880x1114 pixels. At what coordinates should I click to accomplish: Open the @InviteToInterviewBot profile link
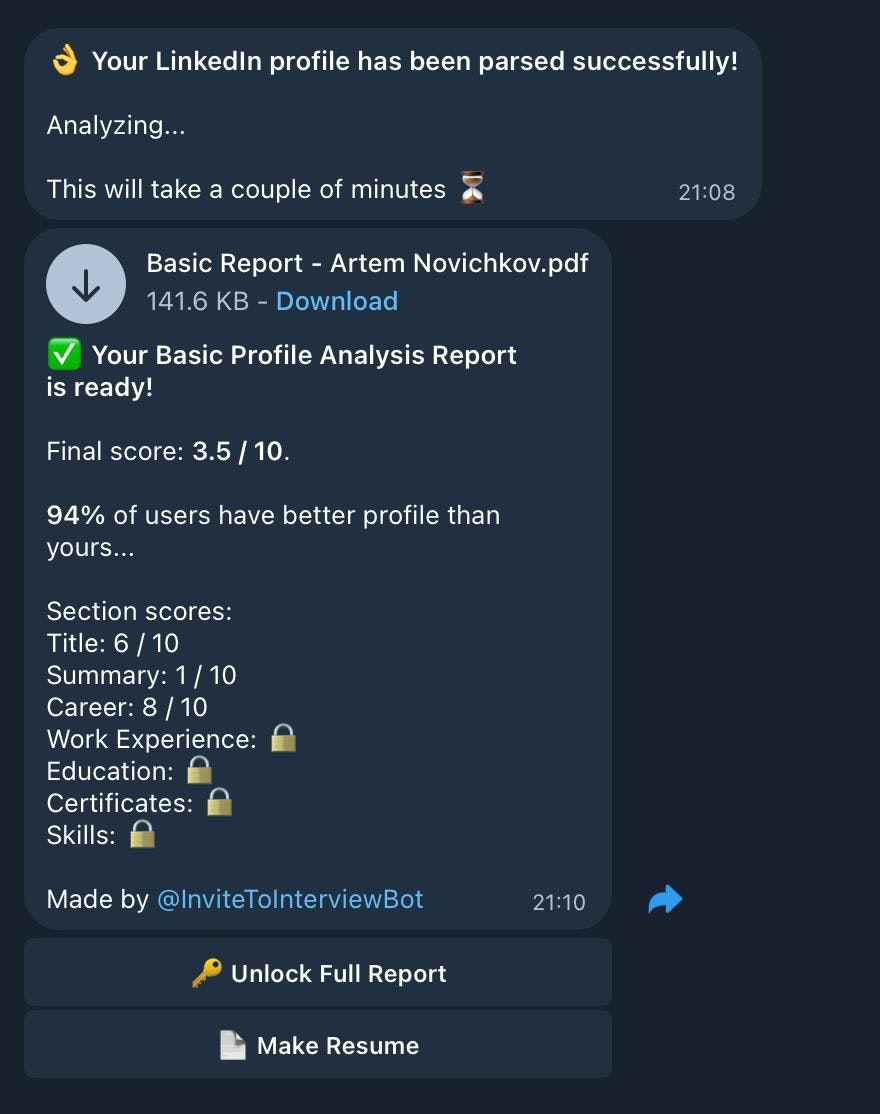click(x=290, y=899)
